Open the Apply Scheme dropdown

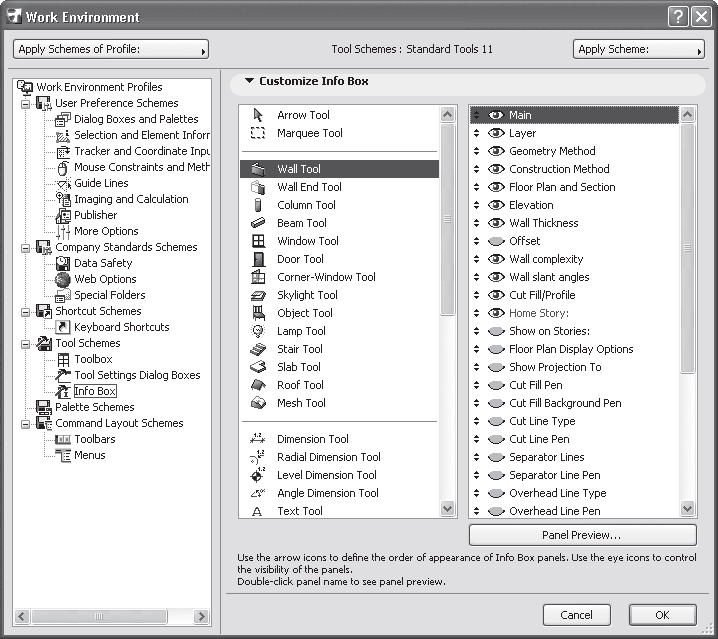pos(638,49)
